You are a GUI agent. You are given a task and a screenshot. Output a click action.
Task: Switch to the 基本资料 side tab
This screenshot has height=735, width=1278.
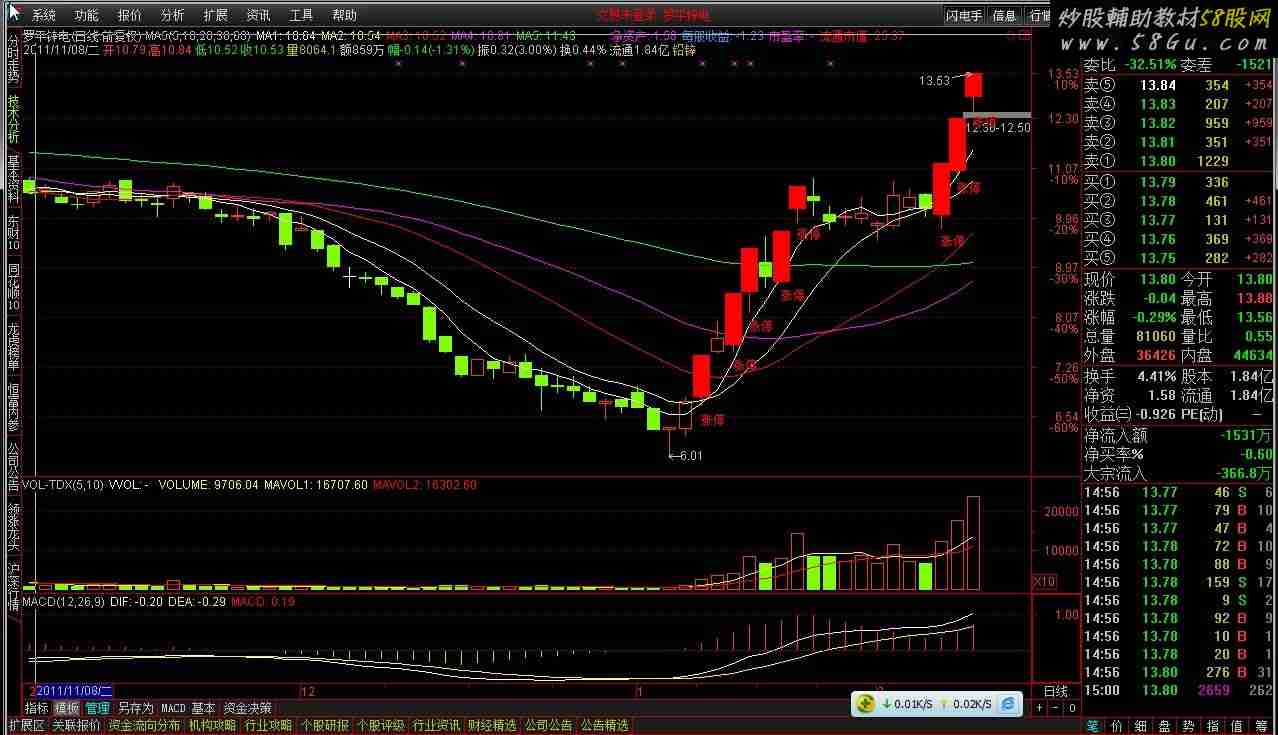13,179
